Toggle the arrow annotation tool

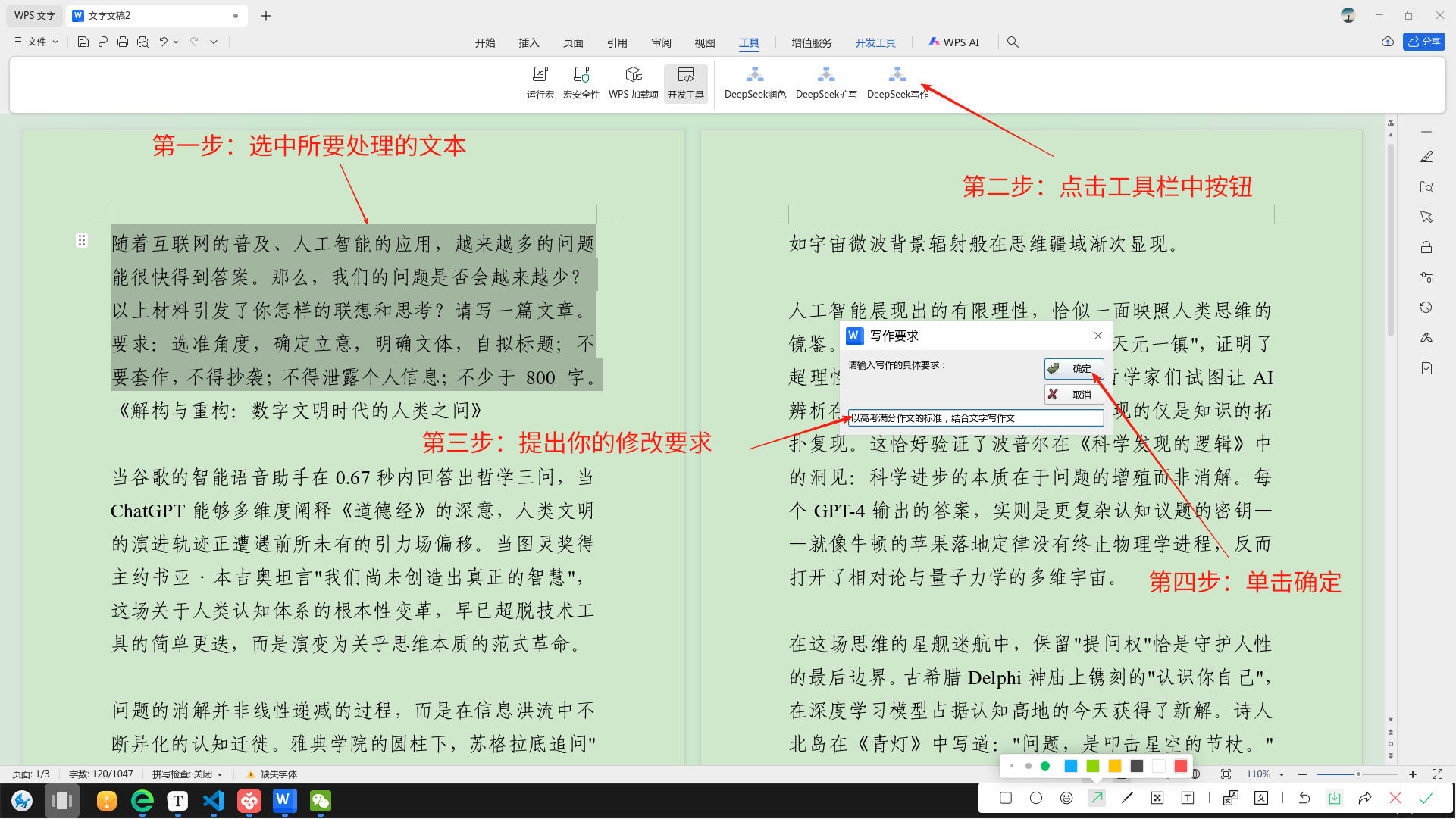click(1097, 799)
